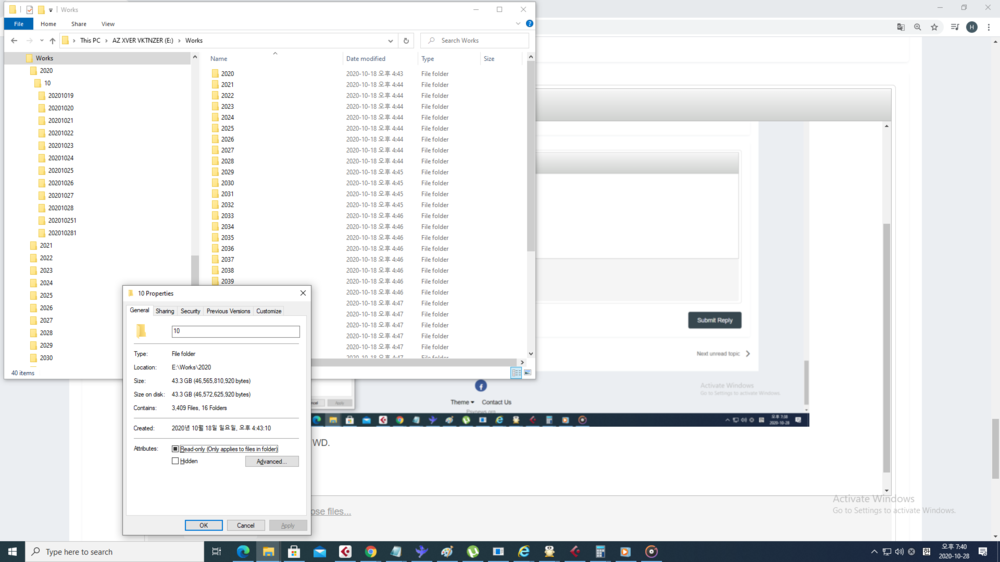The width and height of the screenshot is (1000, 562).
Task: Expand the address bar history dropdown
Action: [x=390, y=41]
